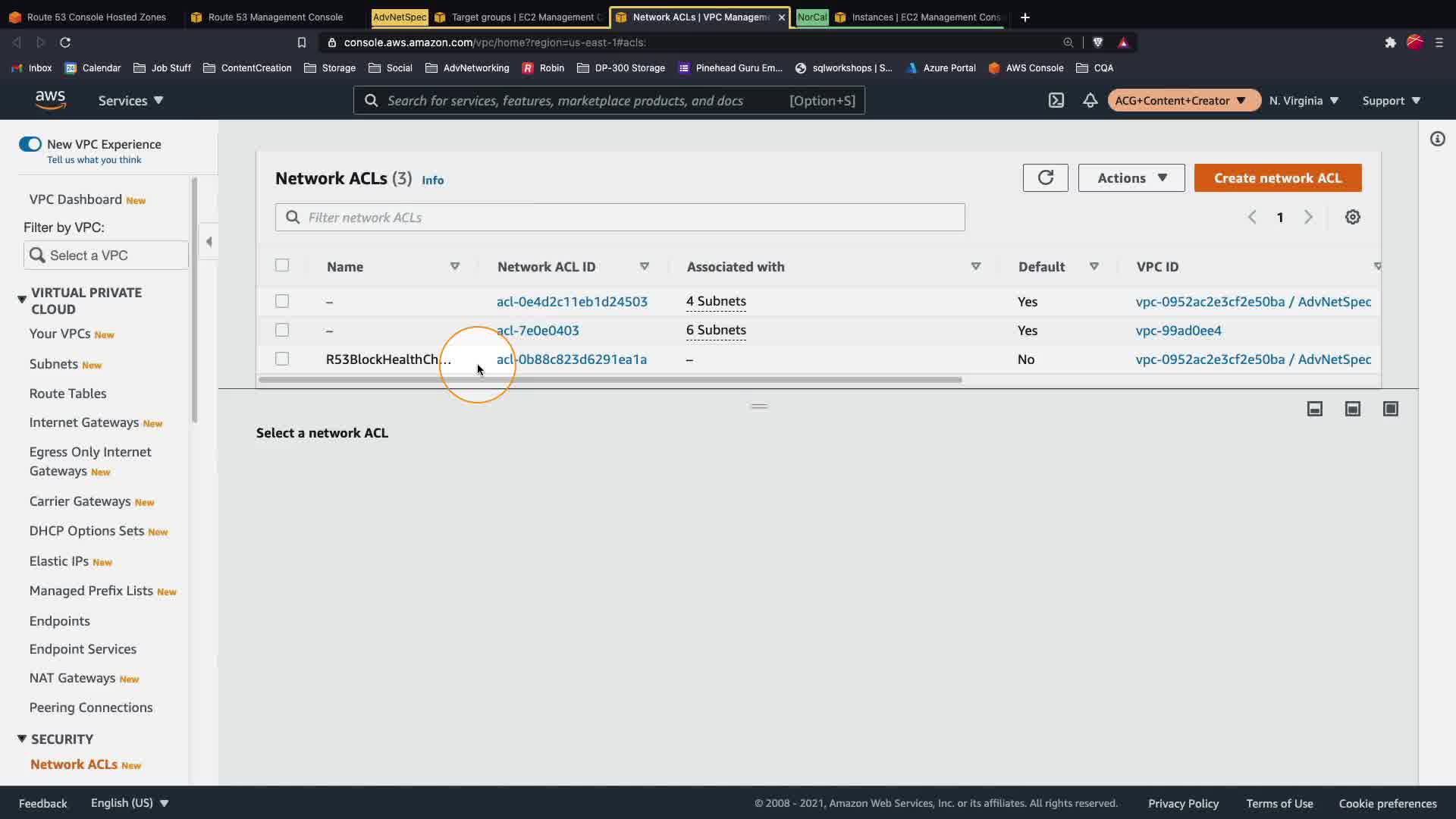The image size is (1456, 819).
Task: Open the notifications bell icon
Action: pos(1090,100)
